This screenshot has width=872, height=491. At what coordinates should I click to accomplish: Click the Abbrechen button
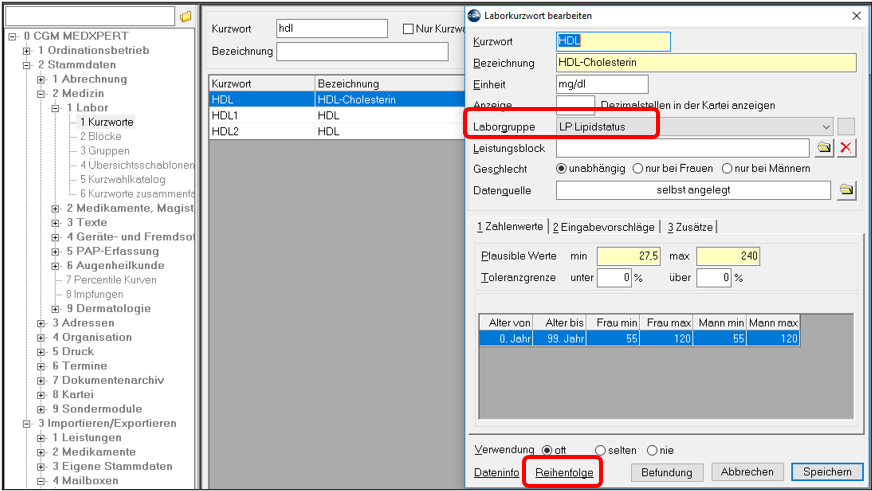coord(747,472)
